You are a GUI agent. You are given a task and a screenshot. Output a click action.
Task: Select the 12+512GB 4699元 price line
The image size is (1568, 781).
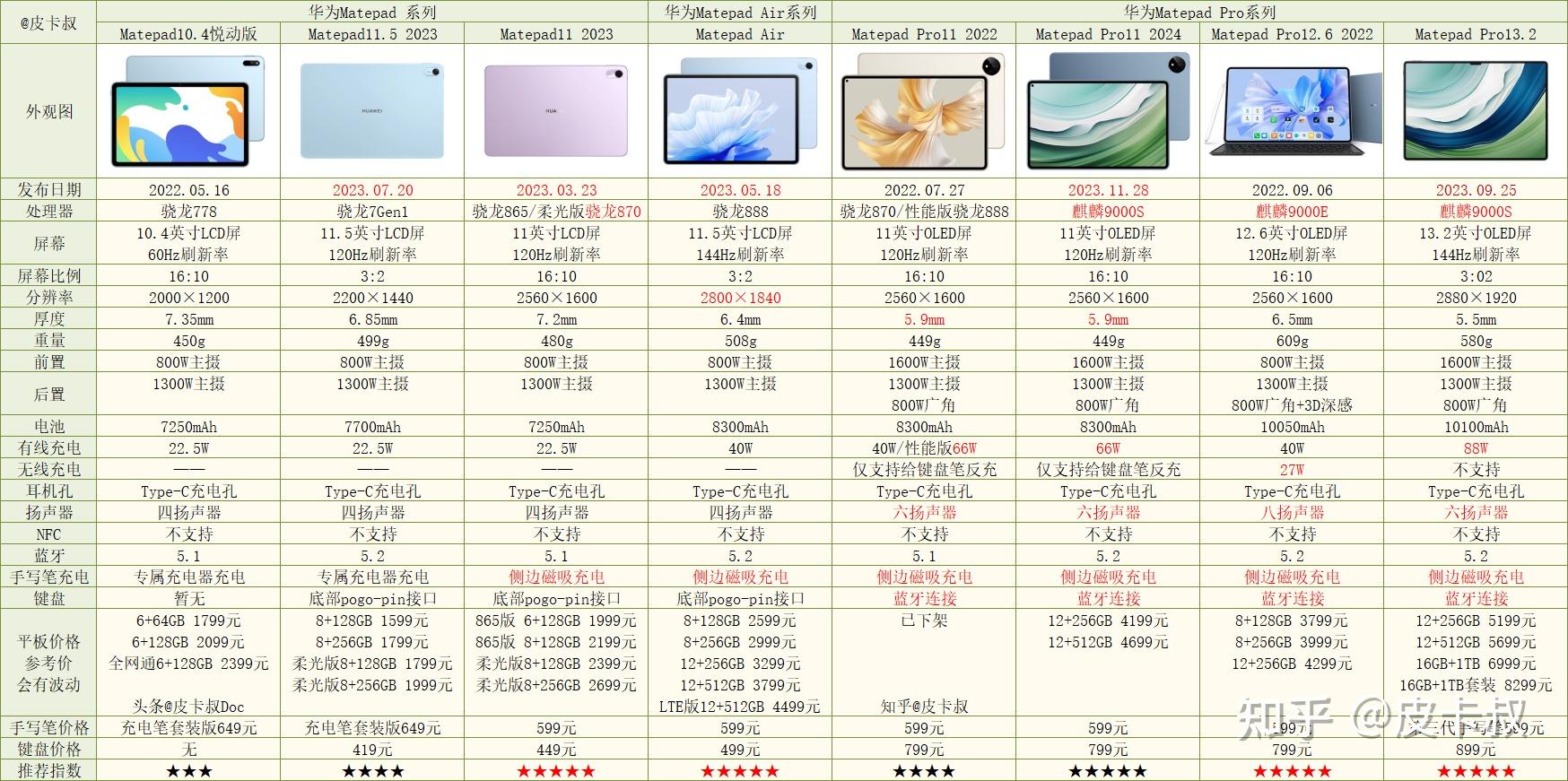tap(1108, 642)
